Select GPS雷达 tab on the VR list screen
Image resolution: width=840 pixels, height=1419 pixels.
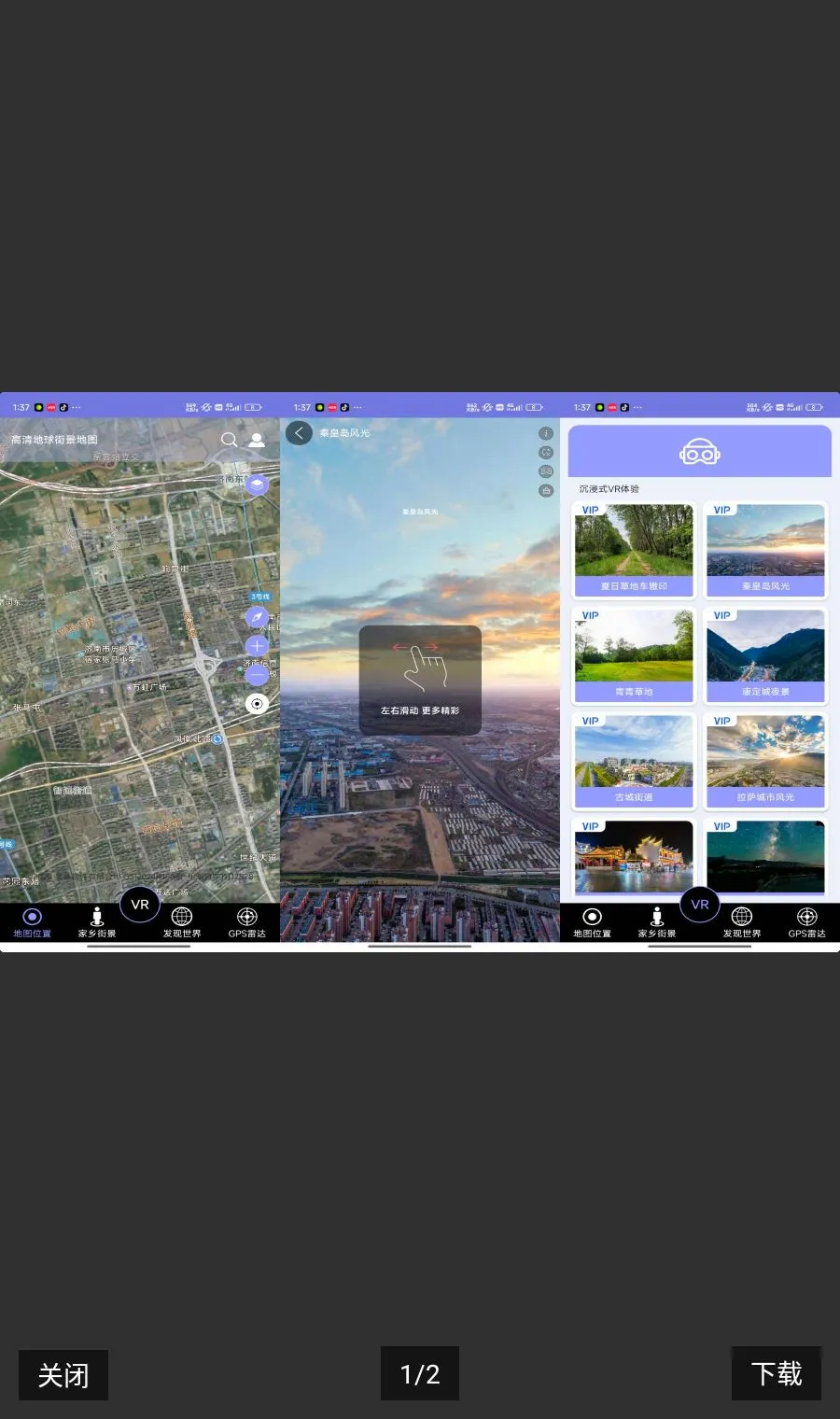(807, 922)
